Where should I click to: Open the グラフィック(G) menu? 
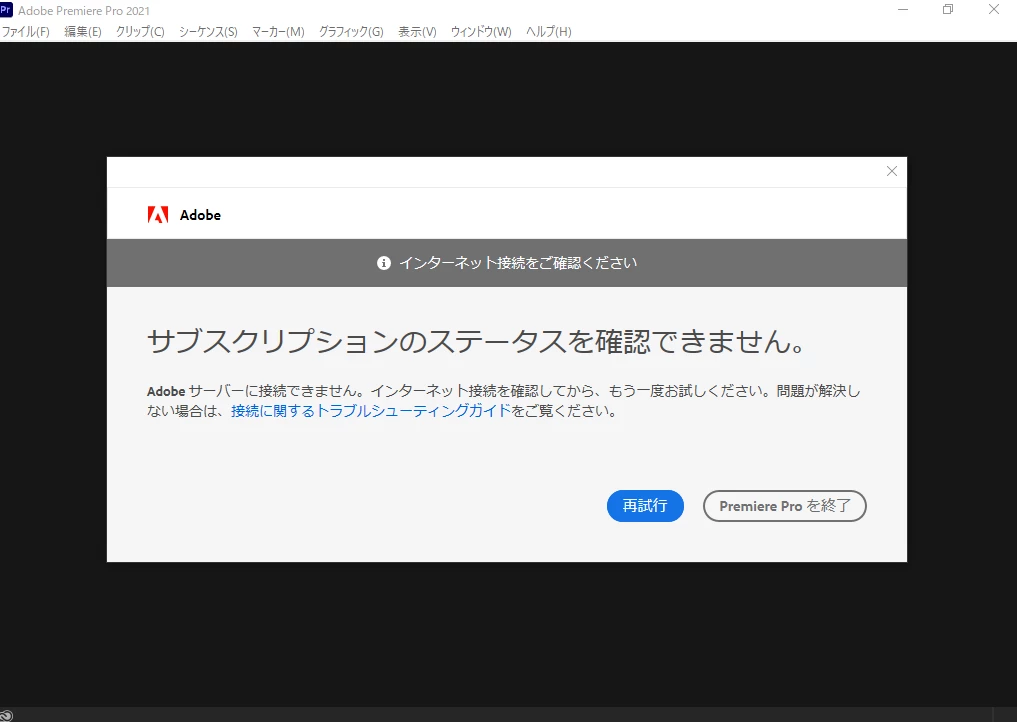tap(351, 32)
